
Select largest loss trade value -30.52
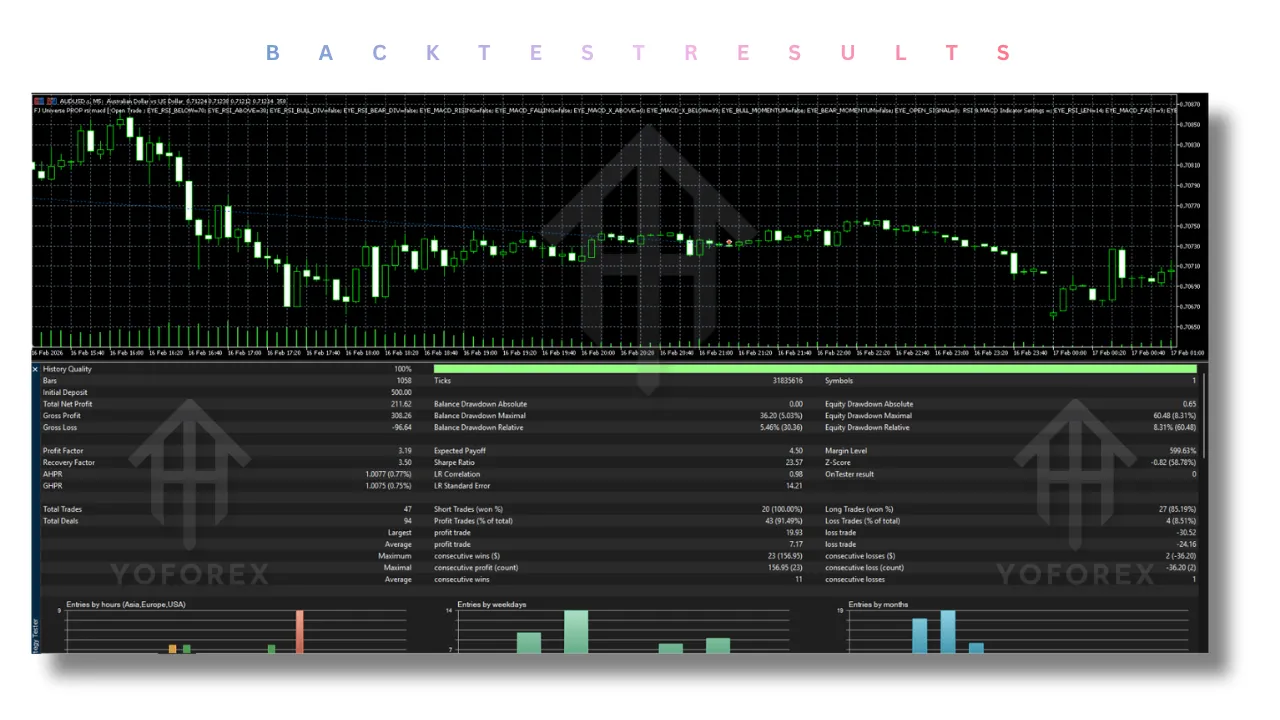(x=1184, y=533)
